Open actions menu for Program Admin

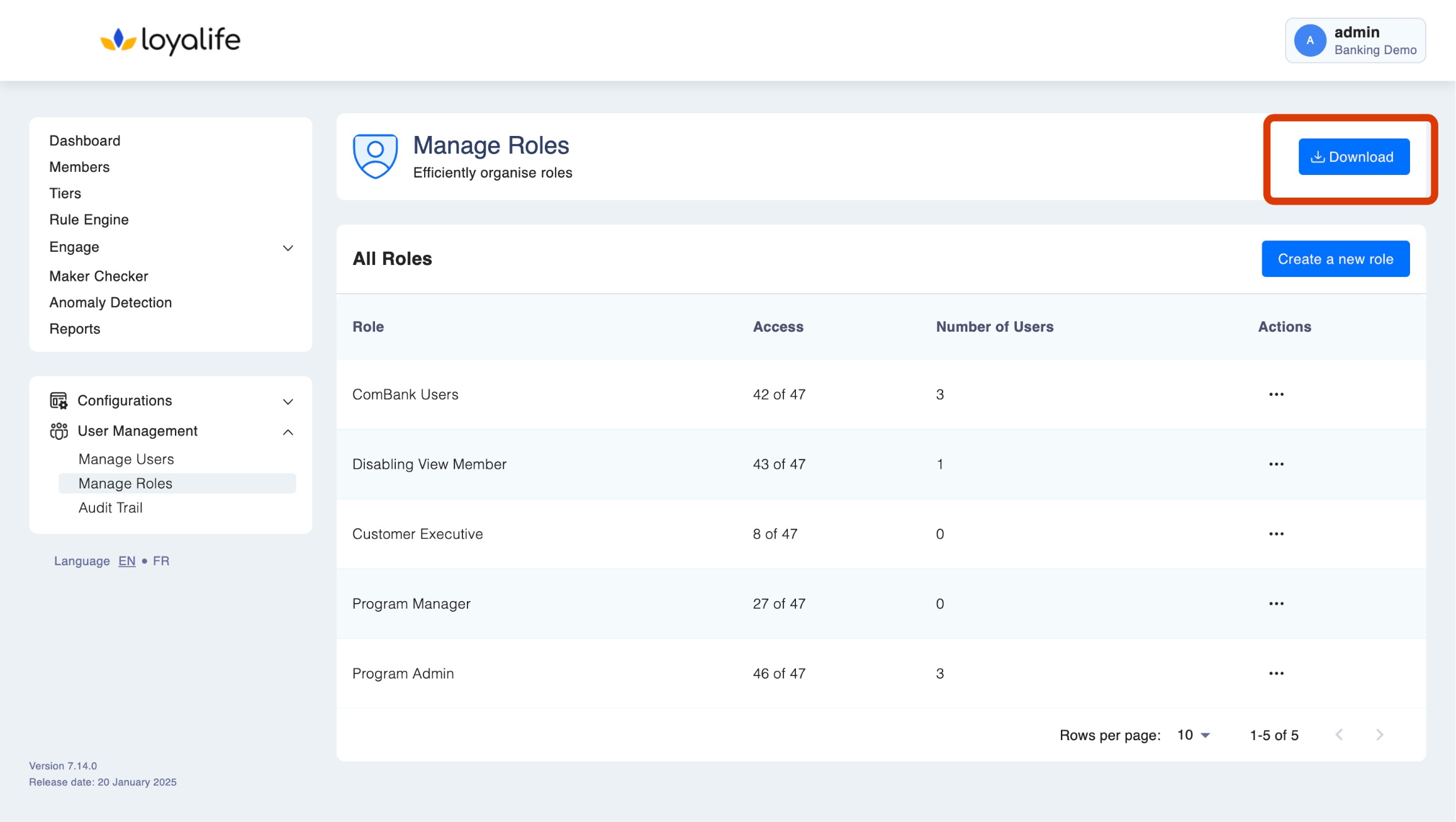point(1276,674)
